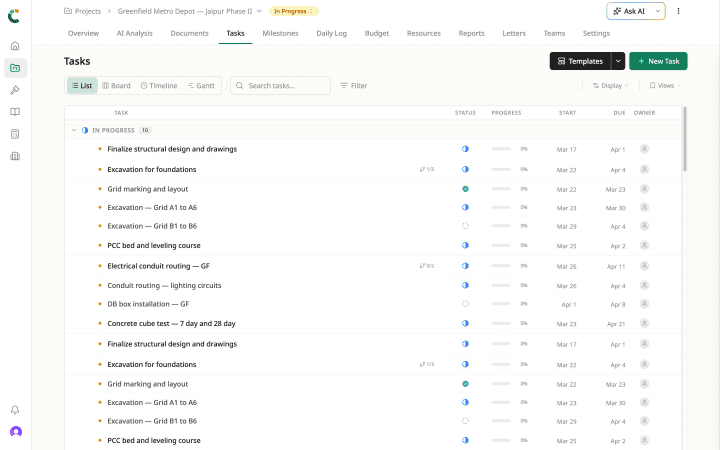This screenshot has width=720, height=450.
Task: Open task 'DB box installation — GF'
Action: point(148,304)
